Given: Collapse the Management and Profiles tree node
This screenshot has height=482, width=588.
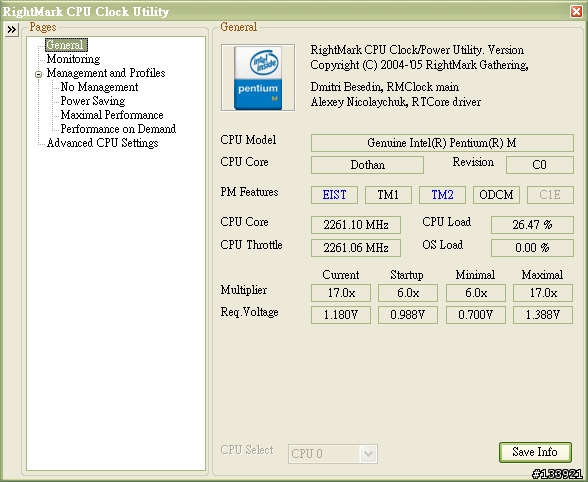Looking at the screenshot, I should pyautogui.click(x=38, y=74).
